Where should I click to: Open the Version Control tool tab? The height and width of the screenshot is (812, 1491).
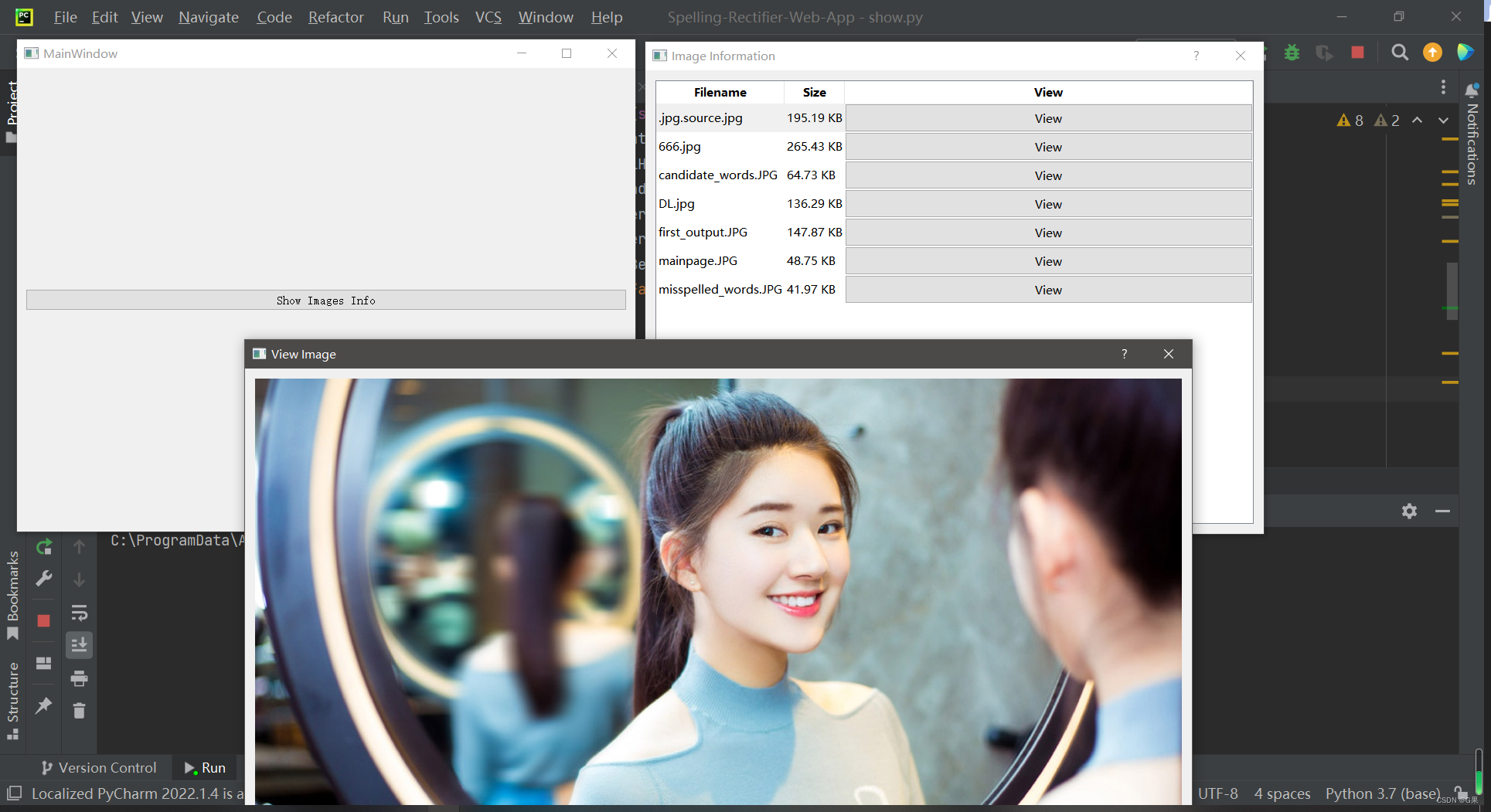pyautogui.click(x=99, y=768)
